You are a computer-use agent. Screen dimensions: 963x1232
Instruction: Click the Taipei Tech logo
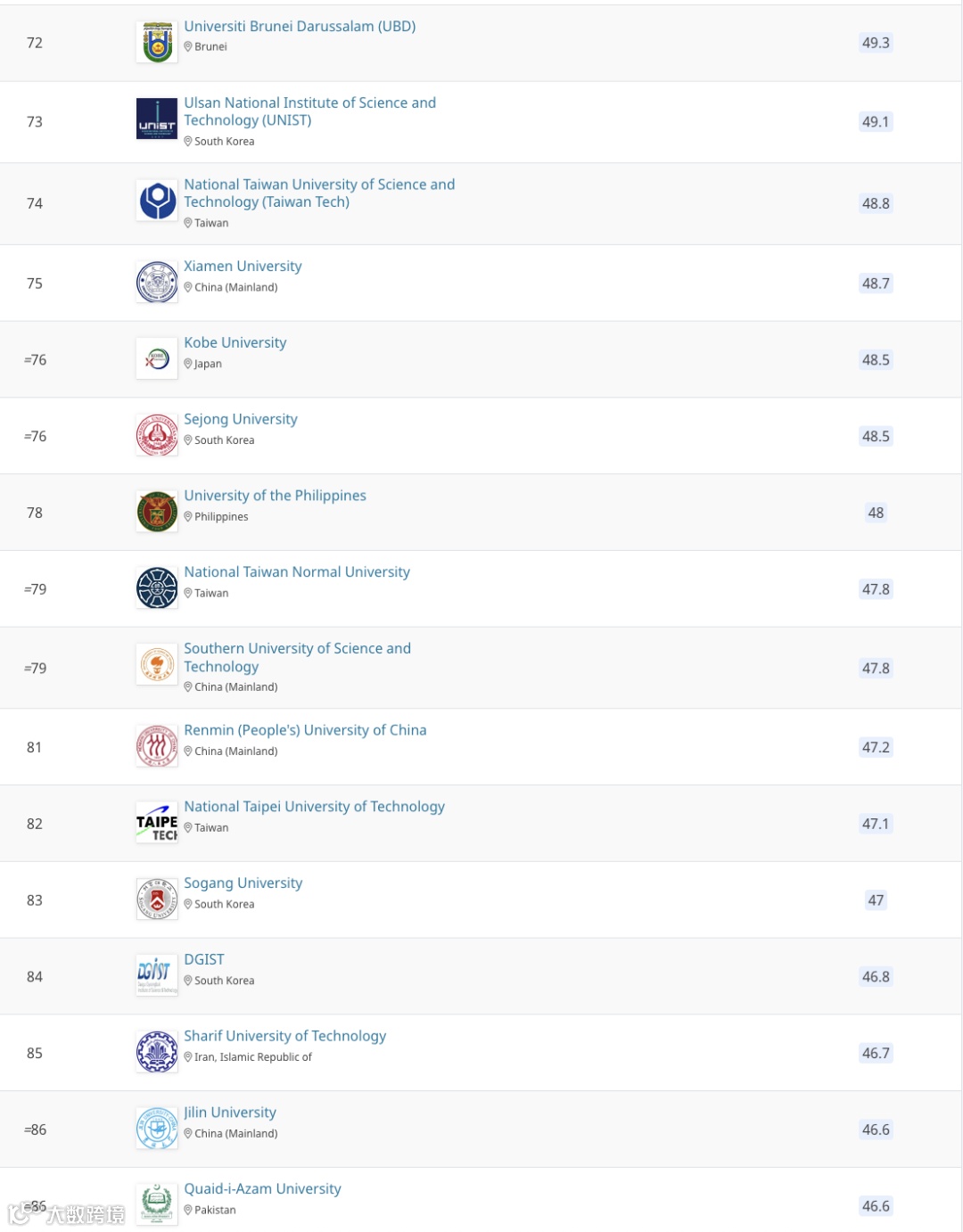[157, 824]
